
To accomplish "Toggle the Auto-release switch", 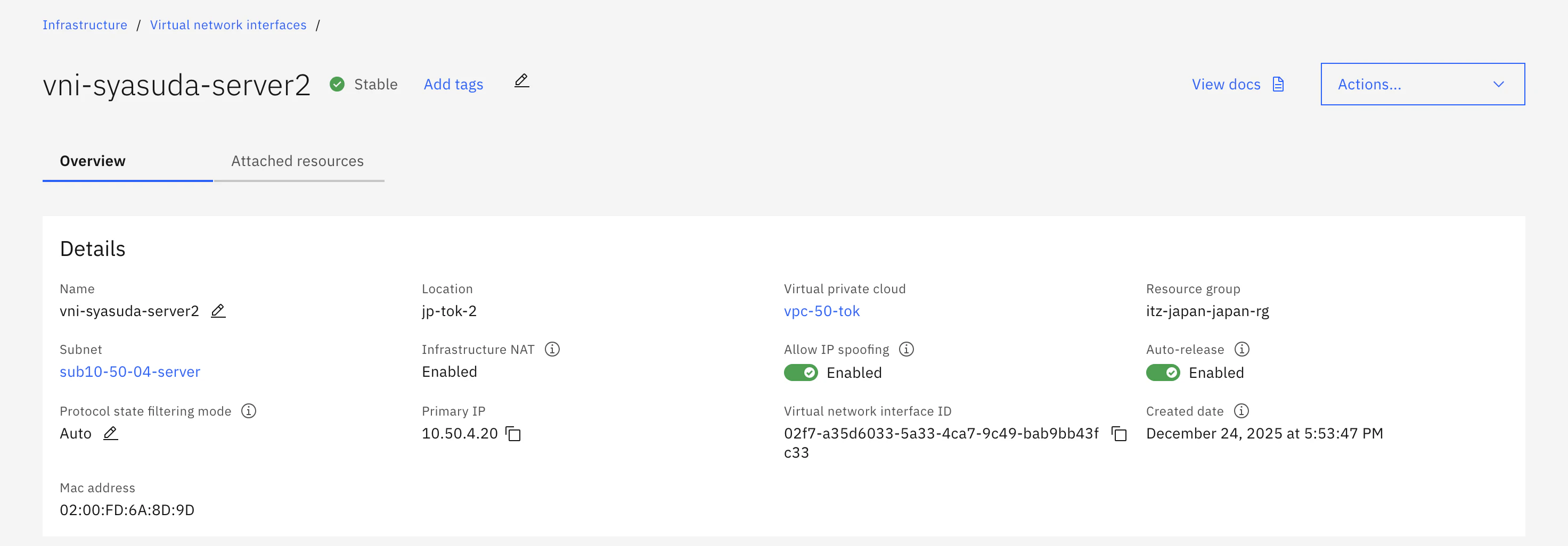I will point(1163,373).
